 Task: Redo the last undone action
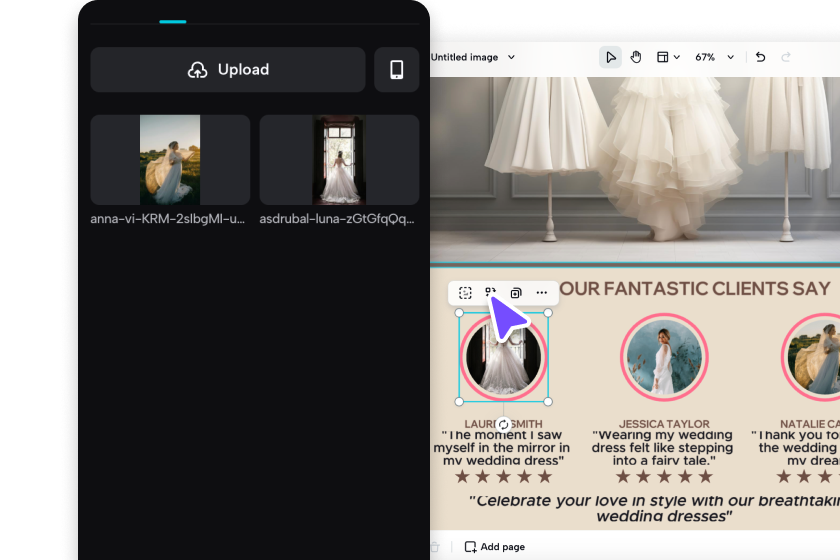point(786,57)
